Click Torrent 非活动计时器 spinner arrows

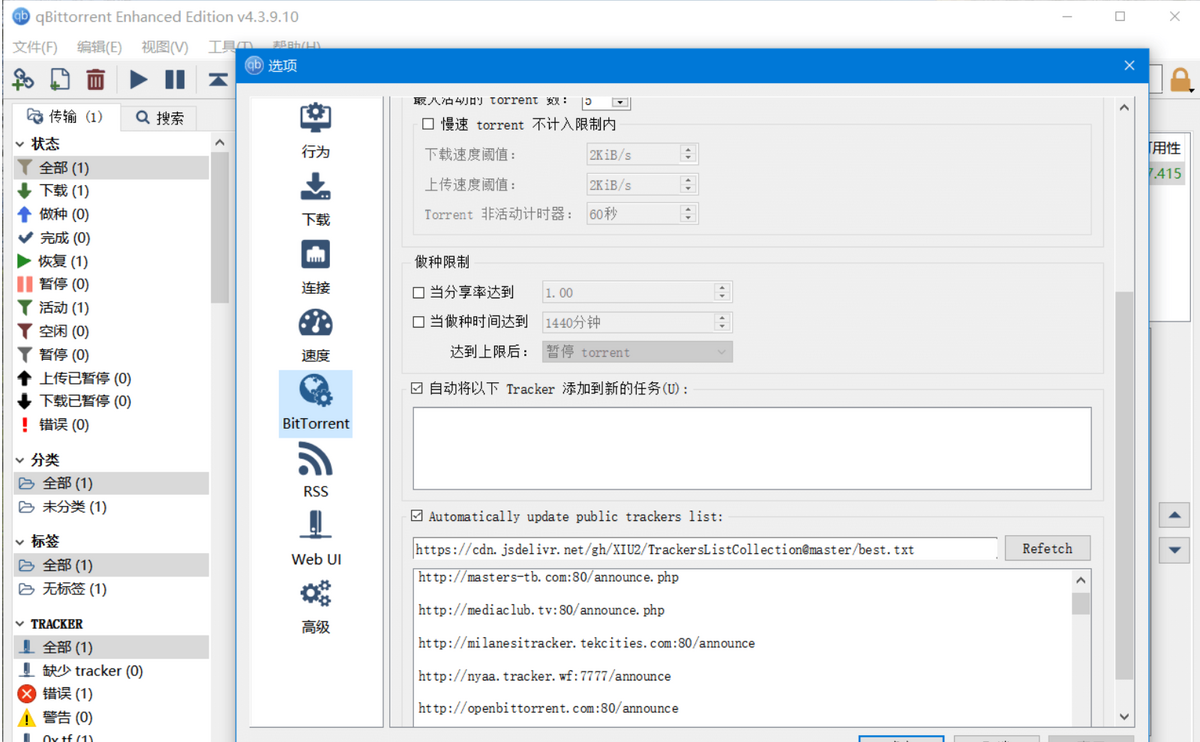(688, 213)
